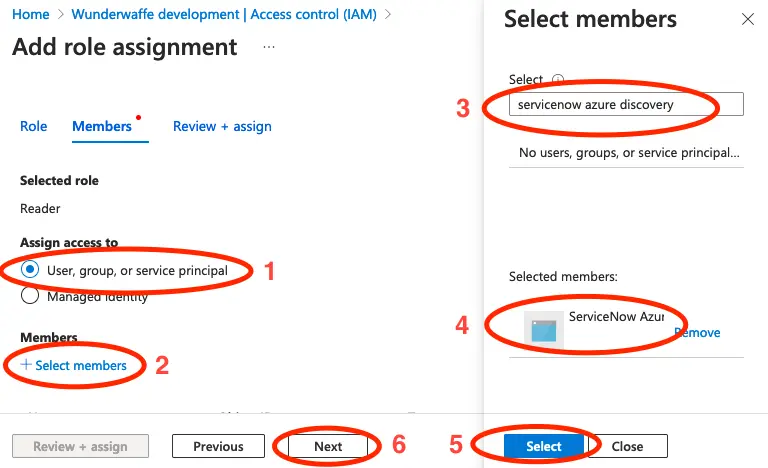The height and width of the screenshot is (468, 768).
Task: Close the Select members panel with X
Action: (x=747, y=19)
